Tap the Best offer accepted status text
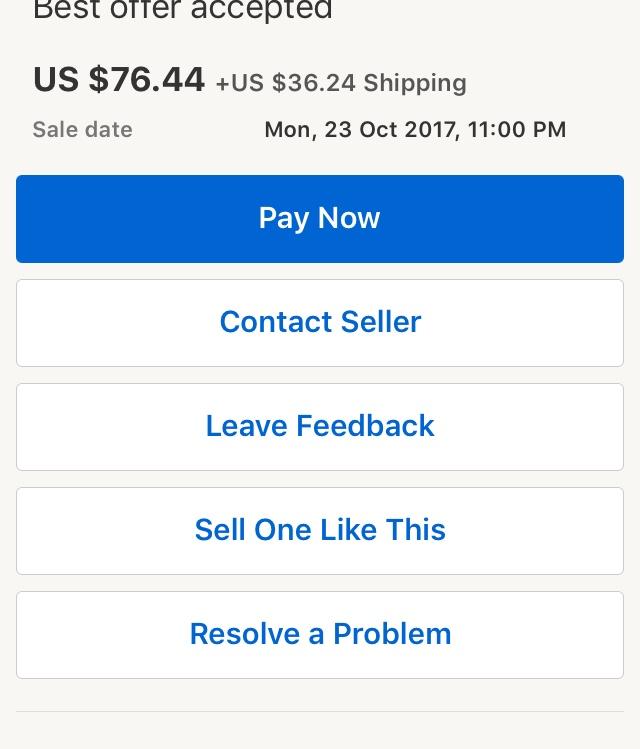Viewport: 640px width, 749px height. [x=183, y=10]
